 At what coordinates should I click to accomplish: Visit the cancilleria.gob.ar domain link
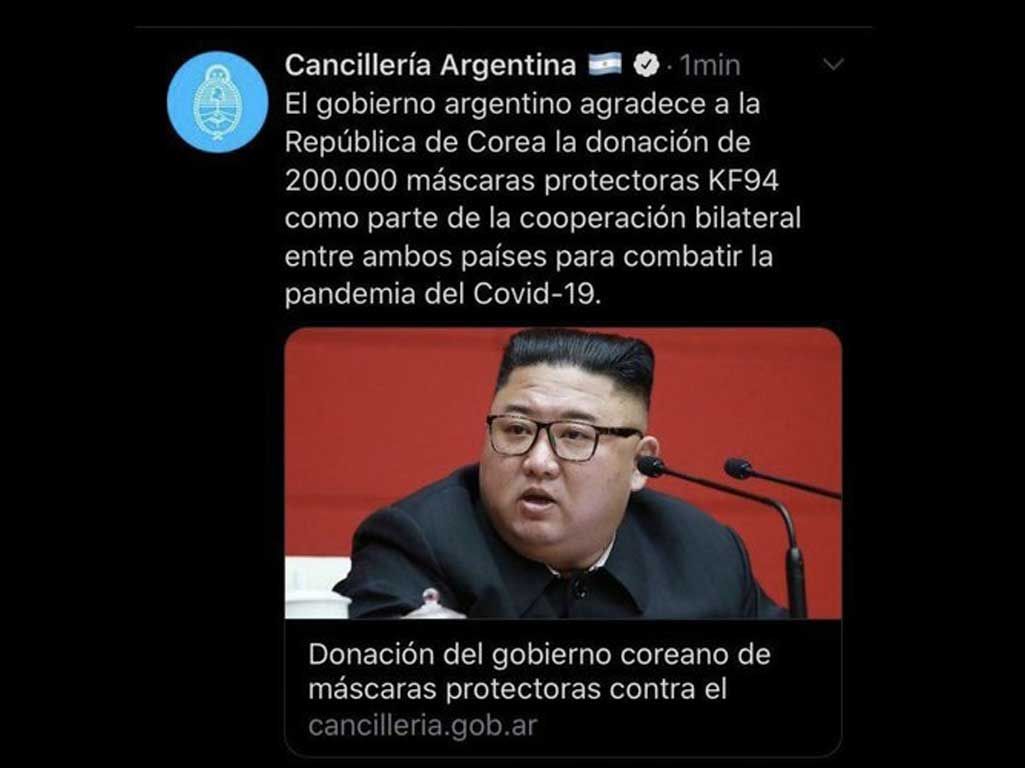click(422, 726)
